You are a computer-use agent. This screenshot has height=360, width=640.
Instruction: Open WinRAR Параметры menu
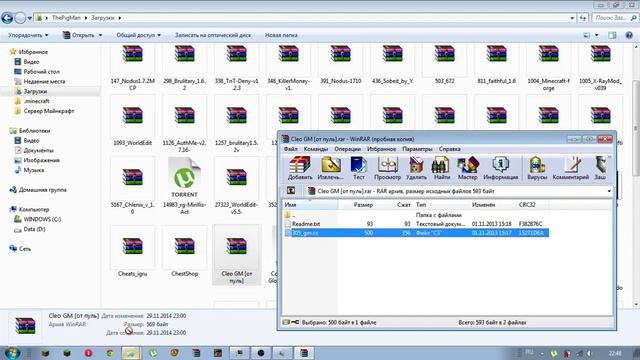point(417,149)
